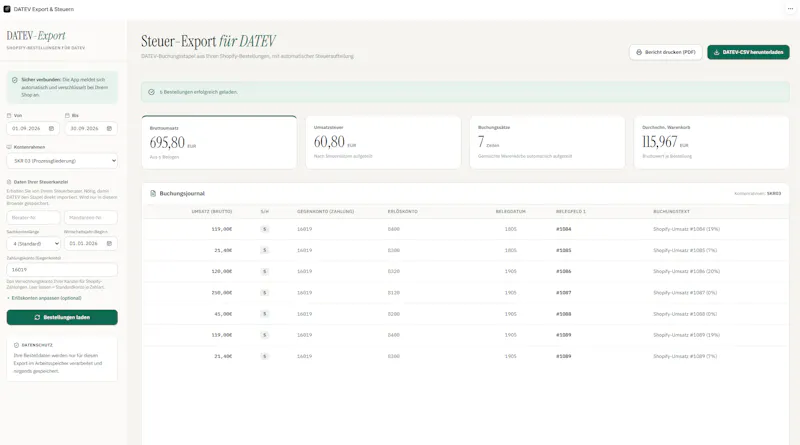Click the S badge in the #1087 row
This screenshot has width=800, height=445.
point(264,292)
